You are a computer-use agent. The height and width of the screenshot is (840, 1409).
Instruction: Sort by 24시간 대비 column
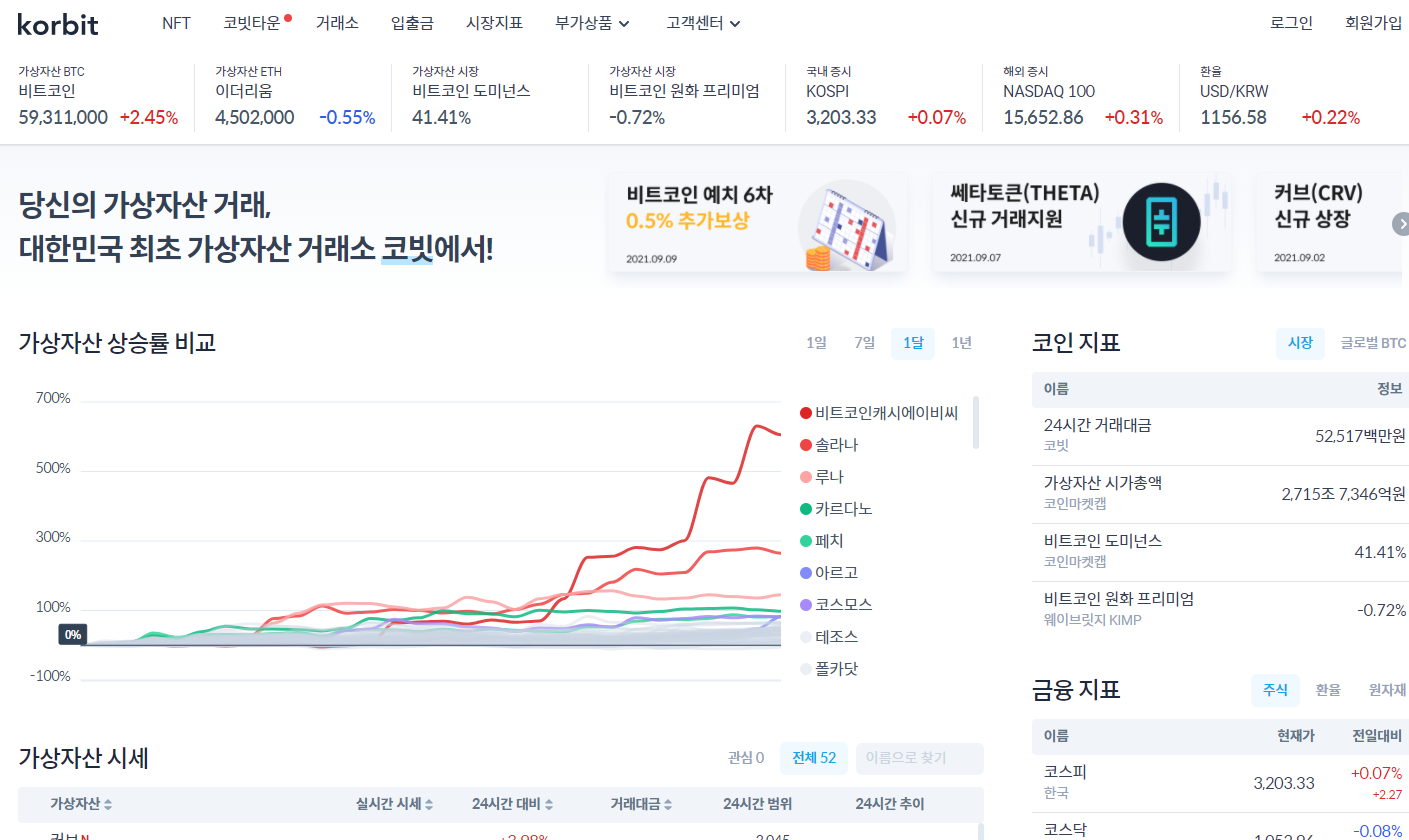[x=512, y=804]
